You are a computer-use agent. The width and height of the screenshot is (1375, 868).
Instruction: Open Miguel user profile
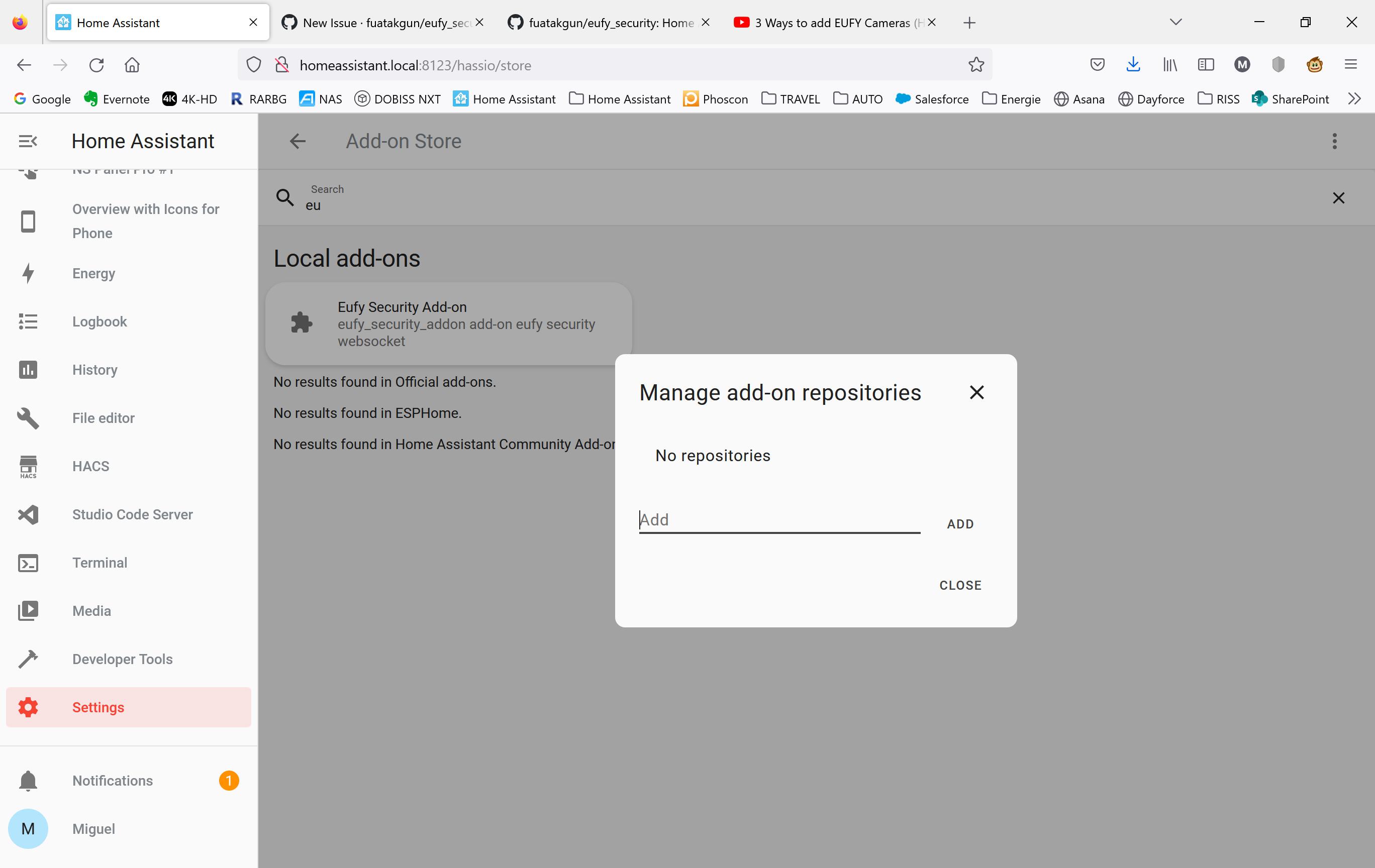coord(129,829)
